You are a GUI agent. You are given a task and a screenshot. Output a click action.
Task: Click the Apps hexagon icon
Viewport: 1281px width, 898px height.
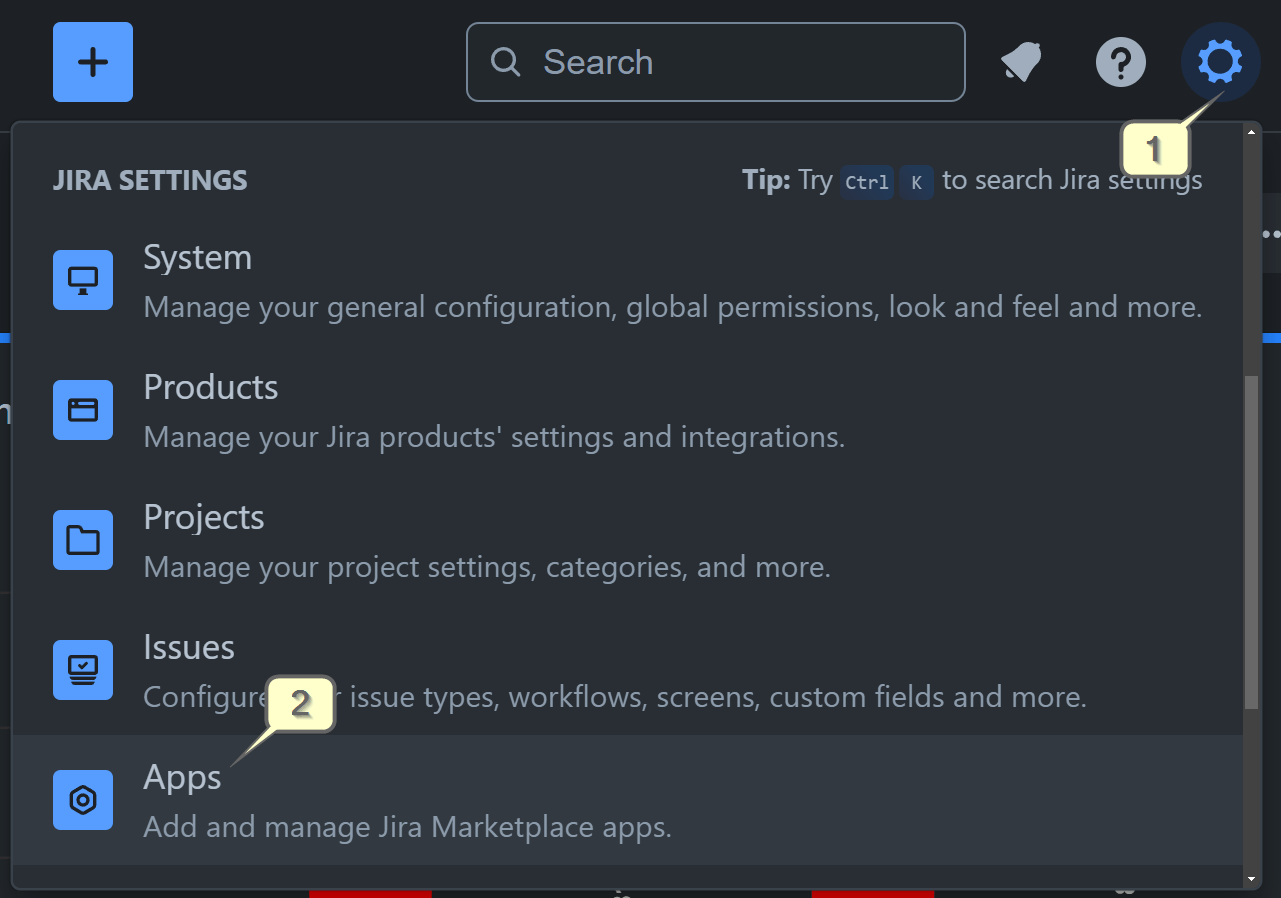(83, 800)
